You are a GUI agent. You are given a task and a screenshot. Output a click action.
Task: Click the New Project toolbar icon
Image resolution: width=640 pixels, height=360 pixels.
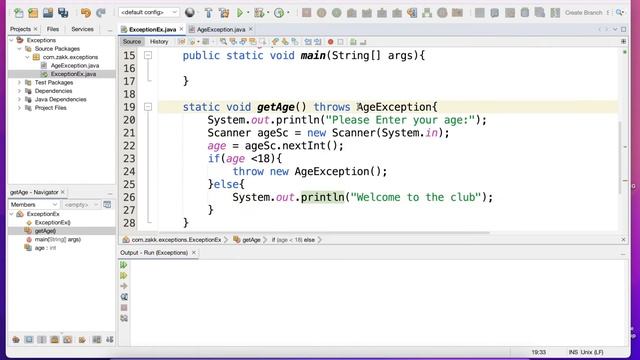click(x=33, y=13)
